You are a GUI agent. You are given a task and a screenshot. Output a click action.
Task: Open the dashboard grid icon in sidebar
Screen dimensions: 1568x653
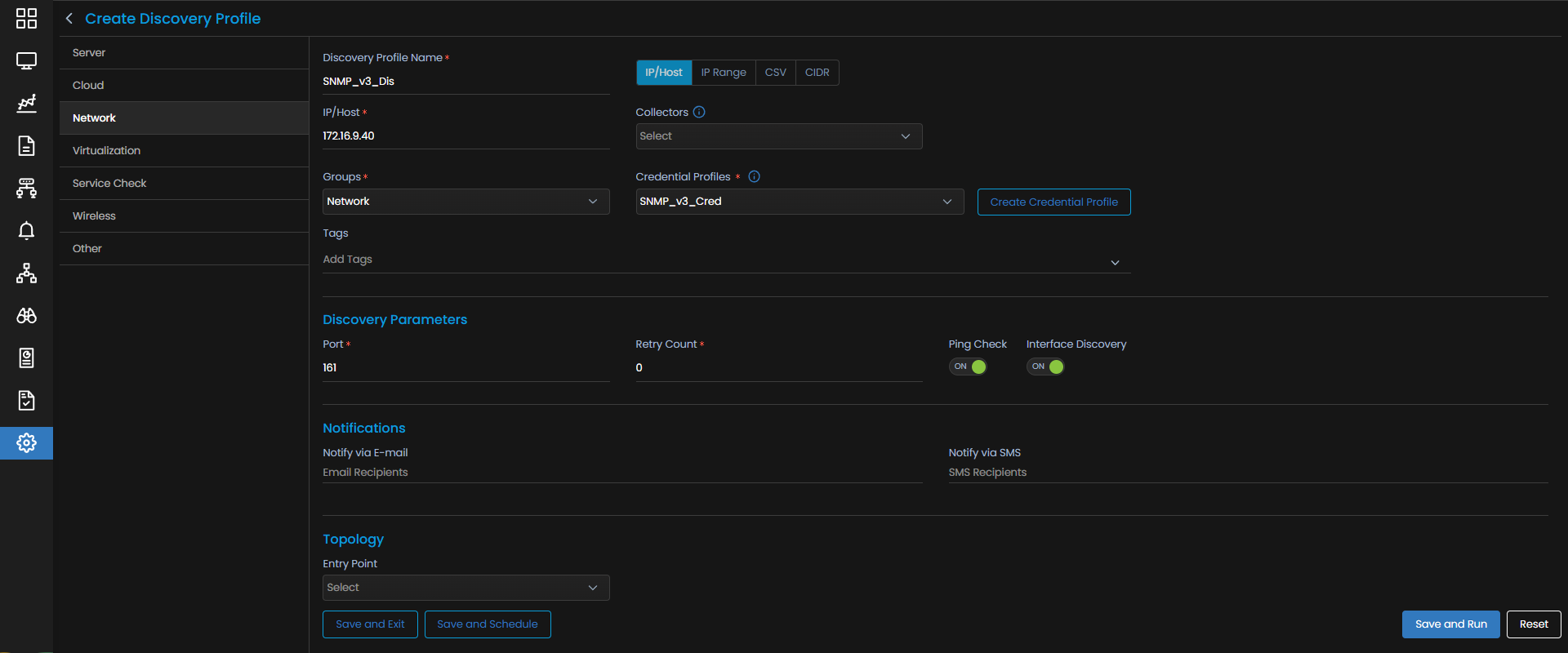click(x=26, y=18)
